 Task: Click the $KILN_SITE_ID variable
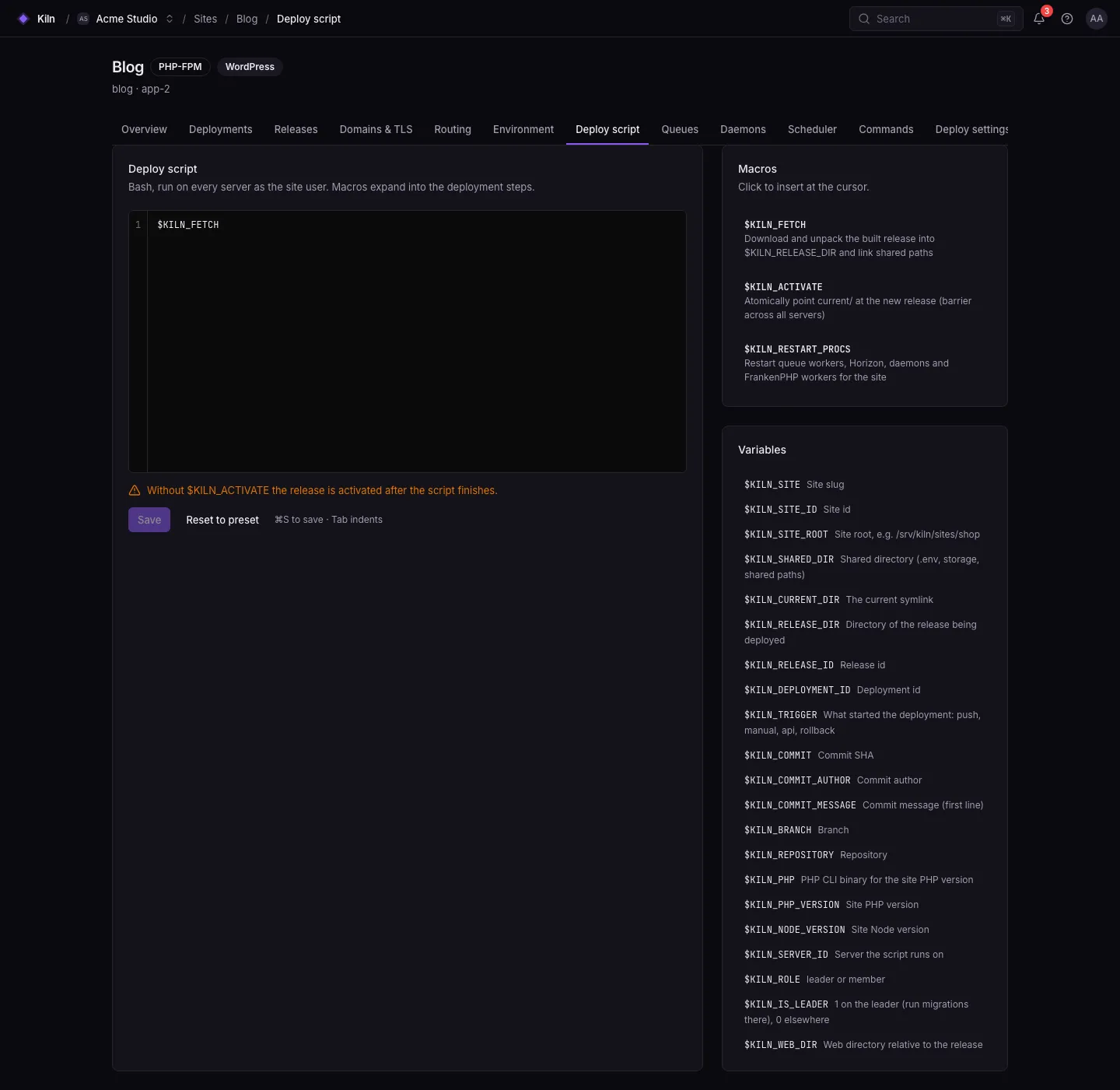[x=865, y=510]
